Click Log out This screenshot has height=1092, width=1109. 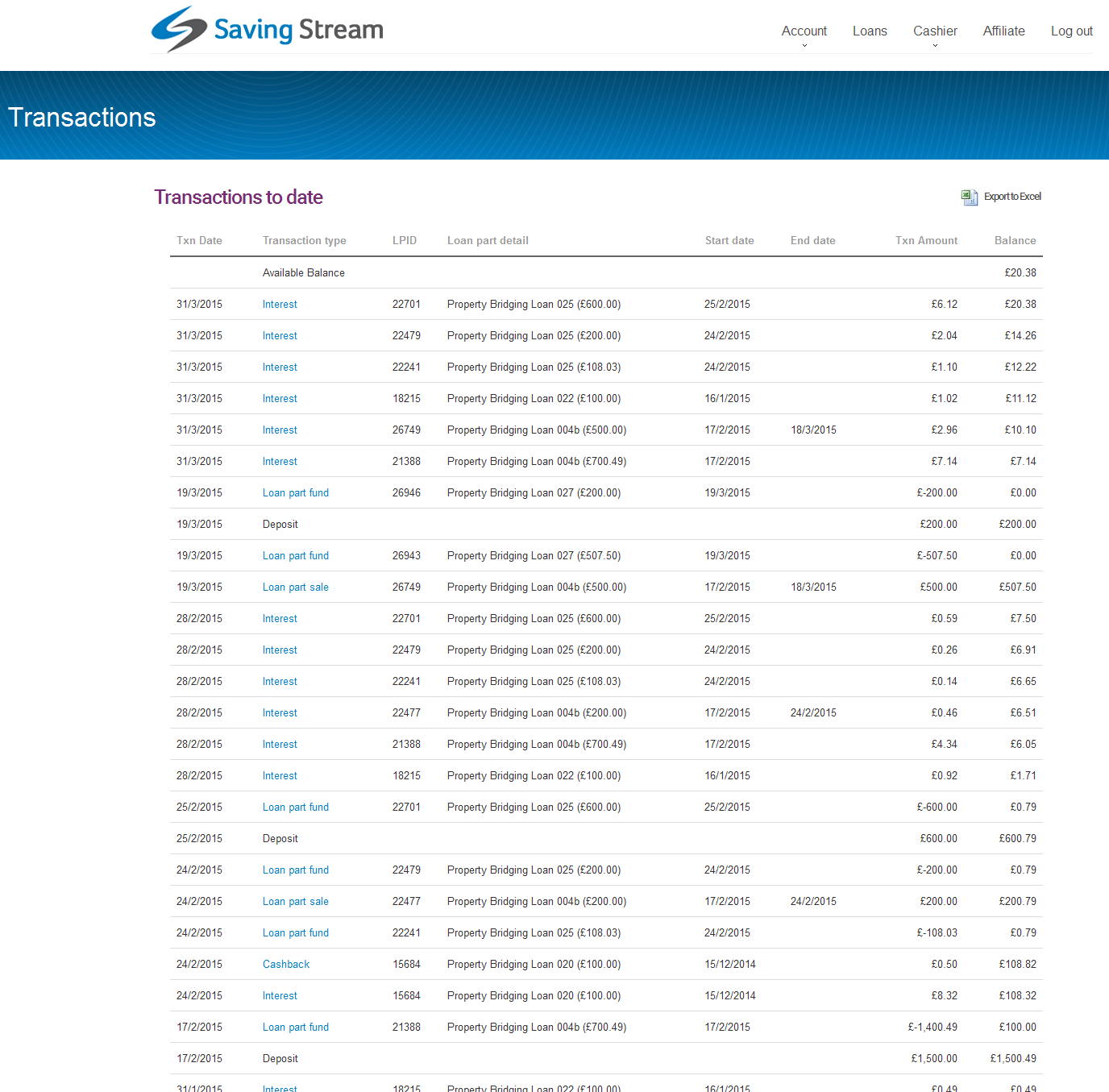pyautogui.click(x=1071, y=31)
